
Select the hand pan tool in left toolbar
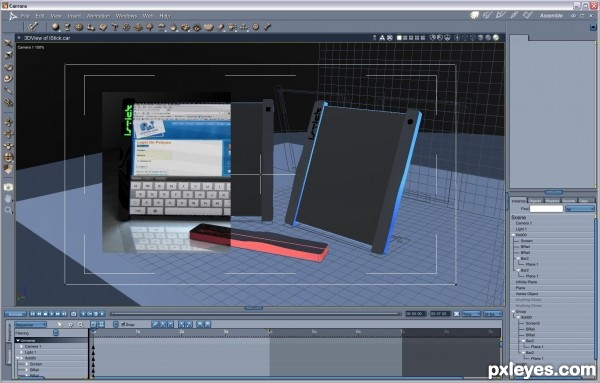(8, 198)
